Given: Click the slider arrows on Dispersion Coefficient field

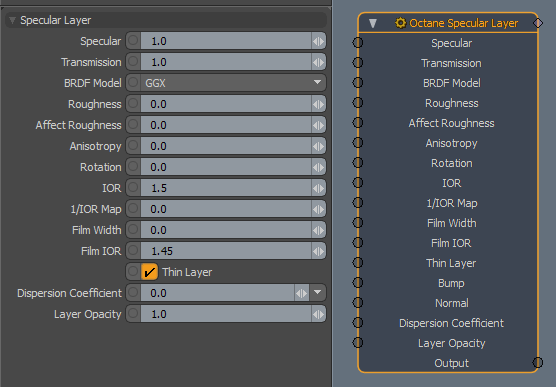Looking at the screenshot, I should (x=301, y=293).
